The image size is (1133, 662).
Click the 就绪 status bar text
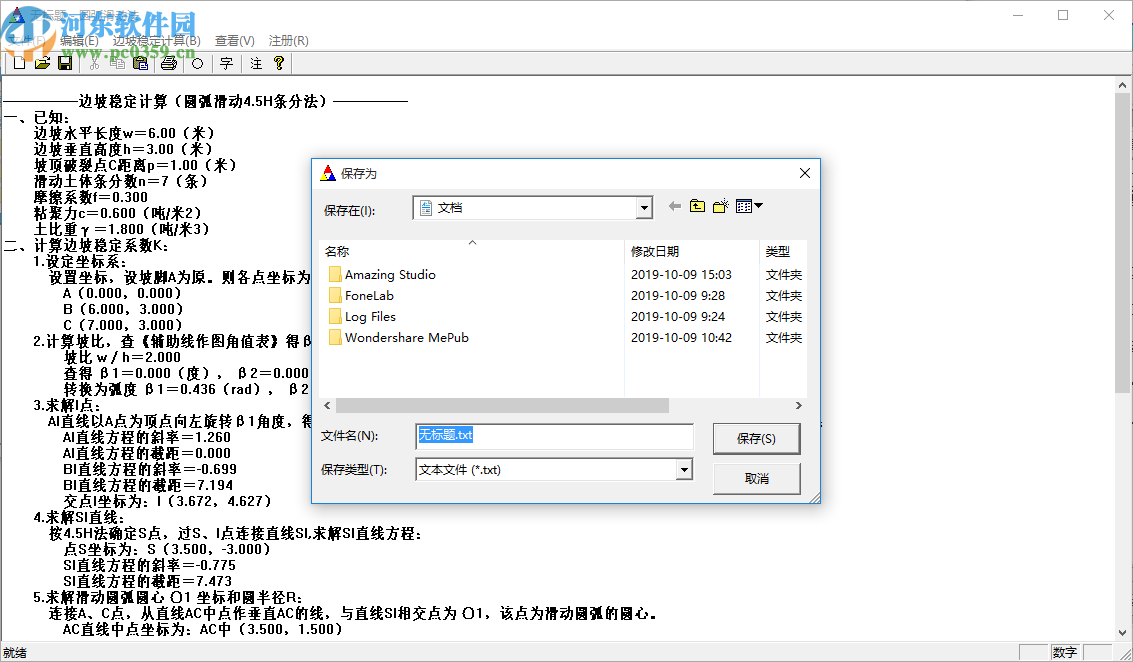click(x=15, y=653)
